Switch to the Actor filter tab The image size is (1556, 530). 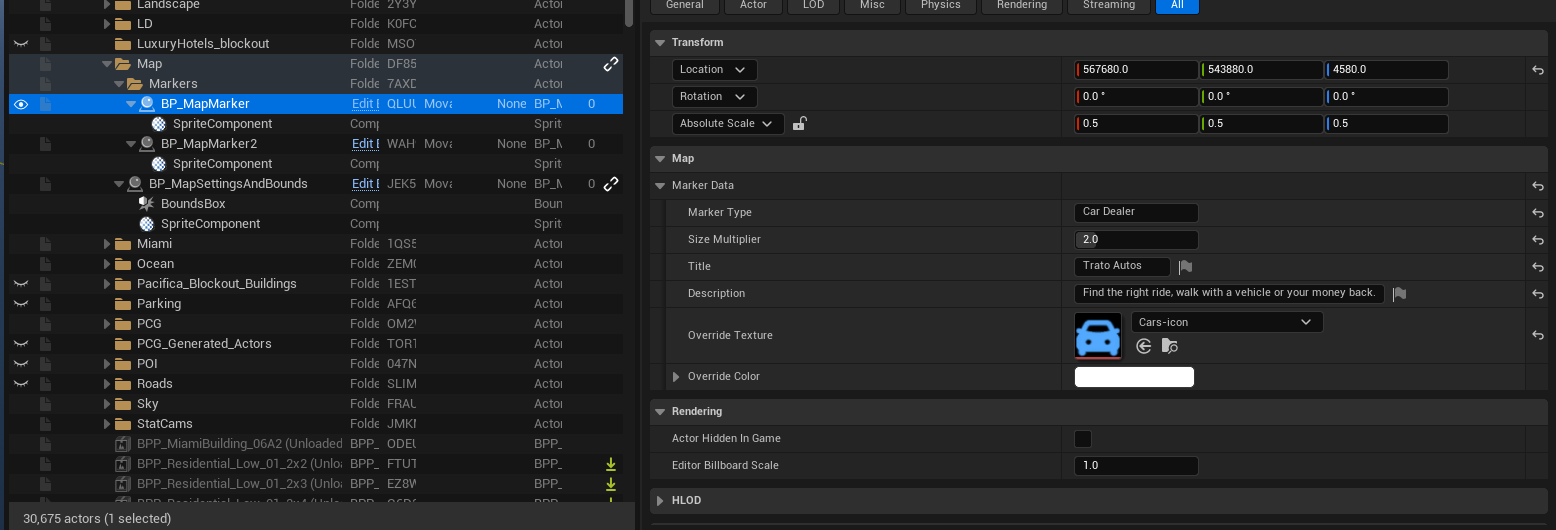coord(754,5)
